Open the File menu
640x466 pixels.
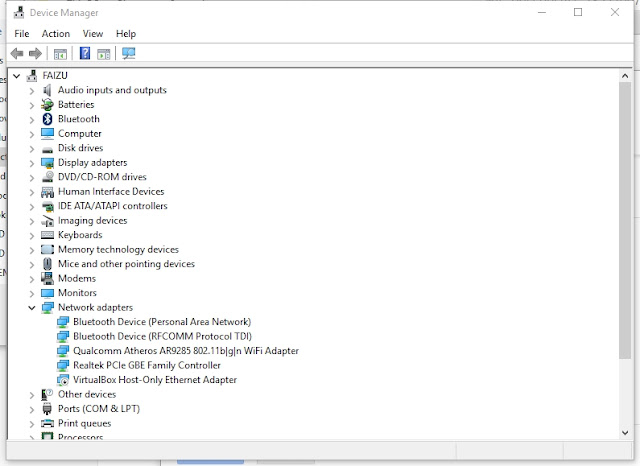click(x=22, y=33)
